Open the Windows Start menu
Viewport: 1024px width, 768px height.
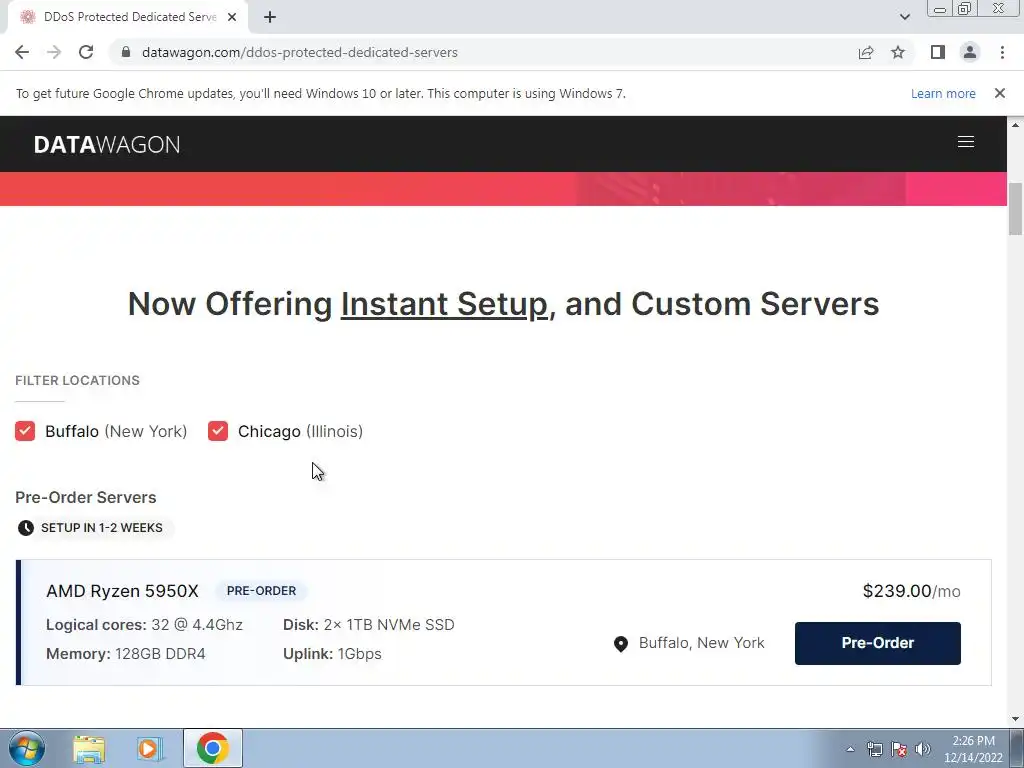click(27, 748)
